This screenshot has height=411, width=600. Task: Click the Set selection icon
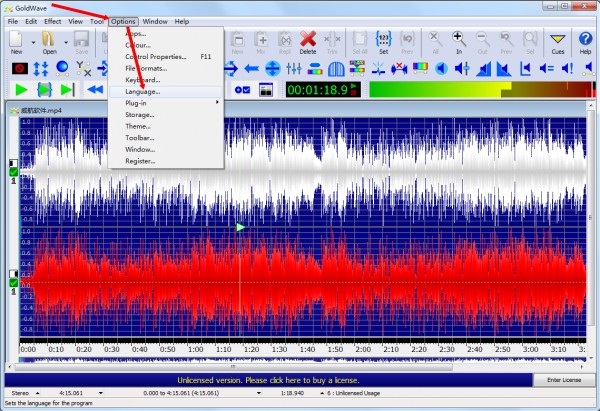click(x=383, y=42)
